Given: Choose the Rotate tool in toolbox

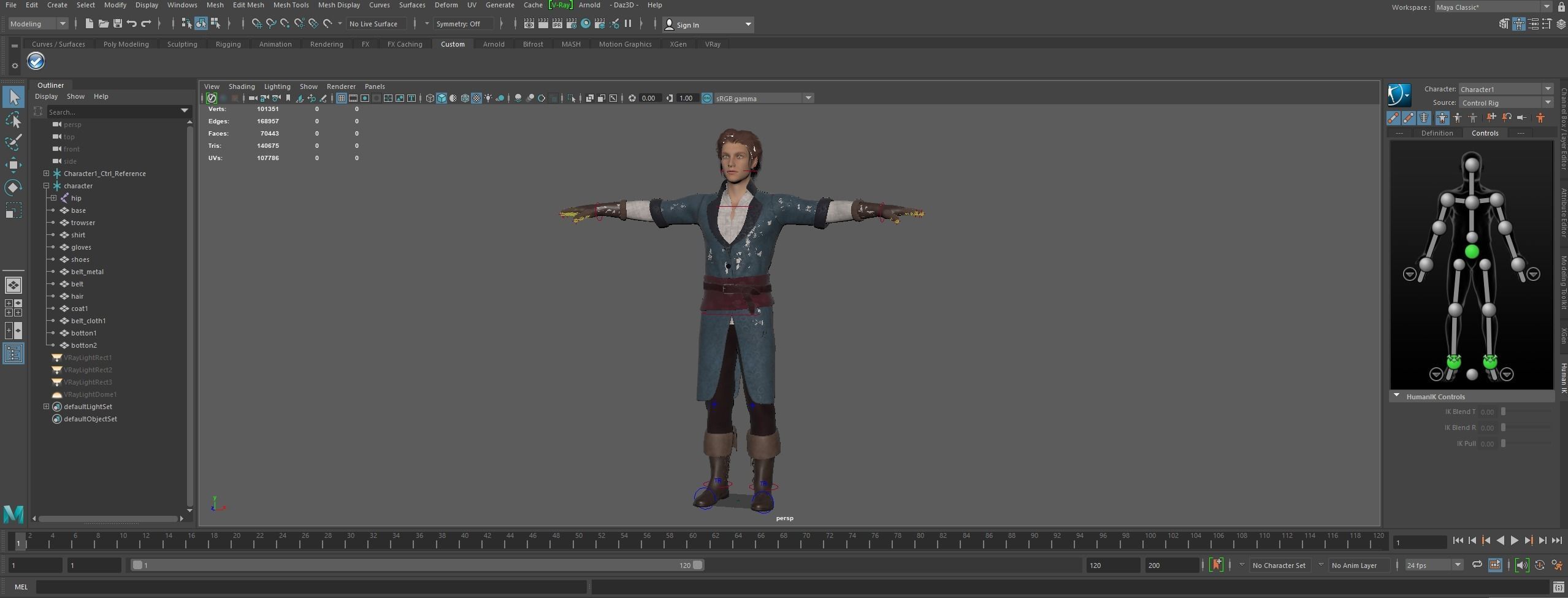Looking at the screenshot, I should 13,187.
